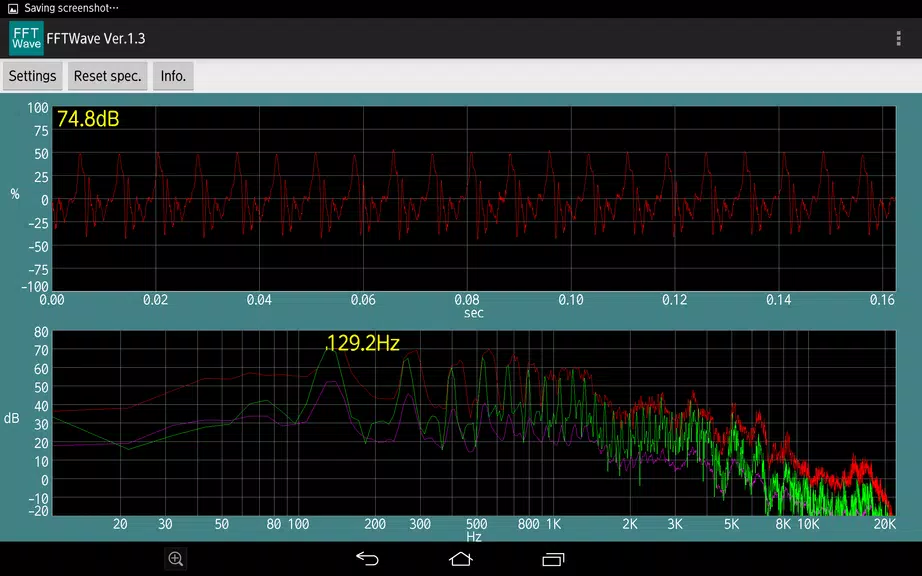
Task: Click the FFT Wave app logo icon
Action: [26, 38]
